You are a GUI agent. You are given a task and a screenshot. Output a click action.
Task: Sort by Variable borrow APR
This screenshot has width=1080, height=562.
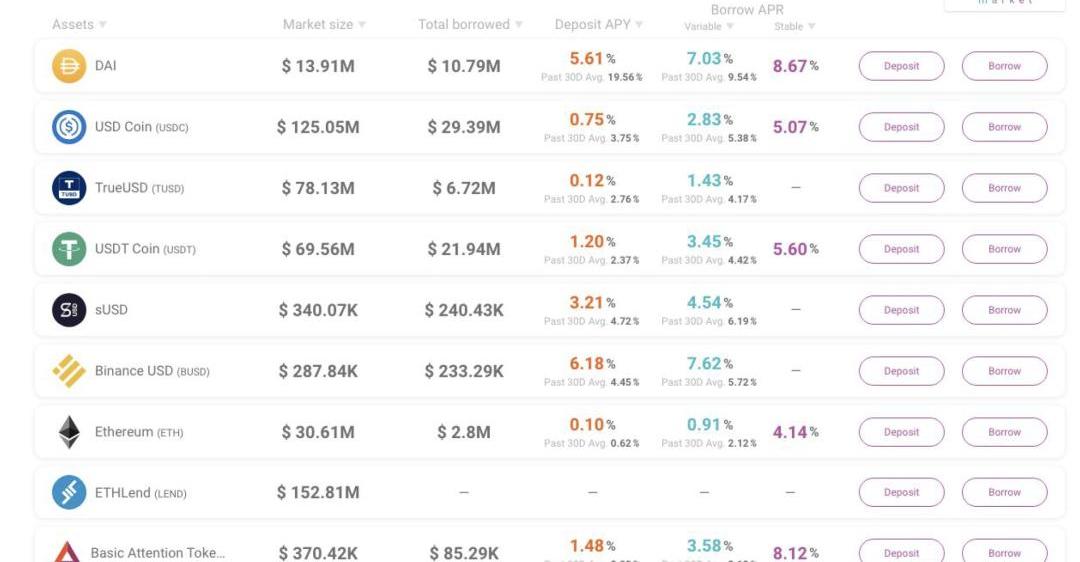tap(730, 27)
